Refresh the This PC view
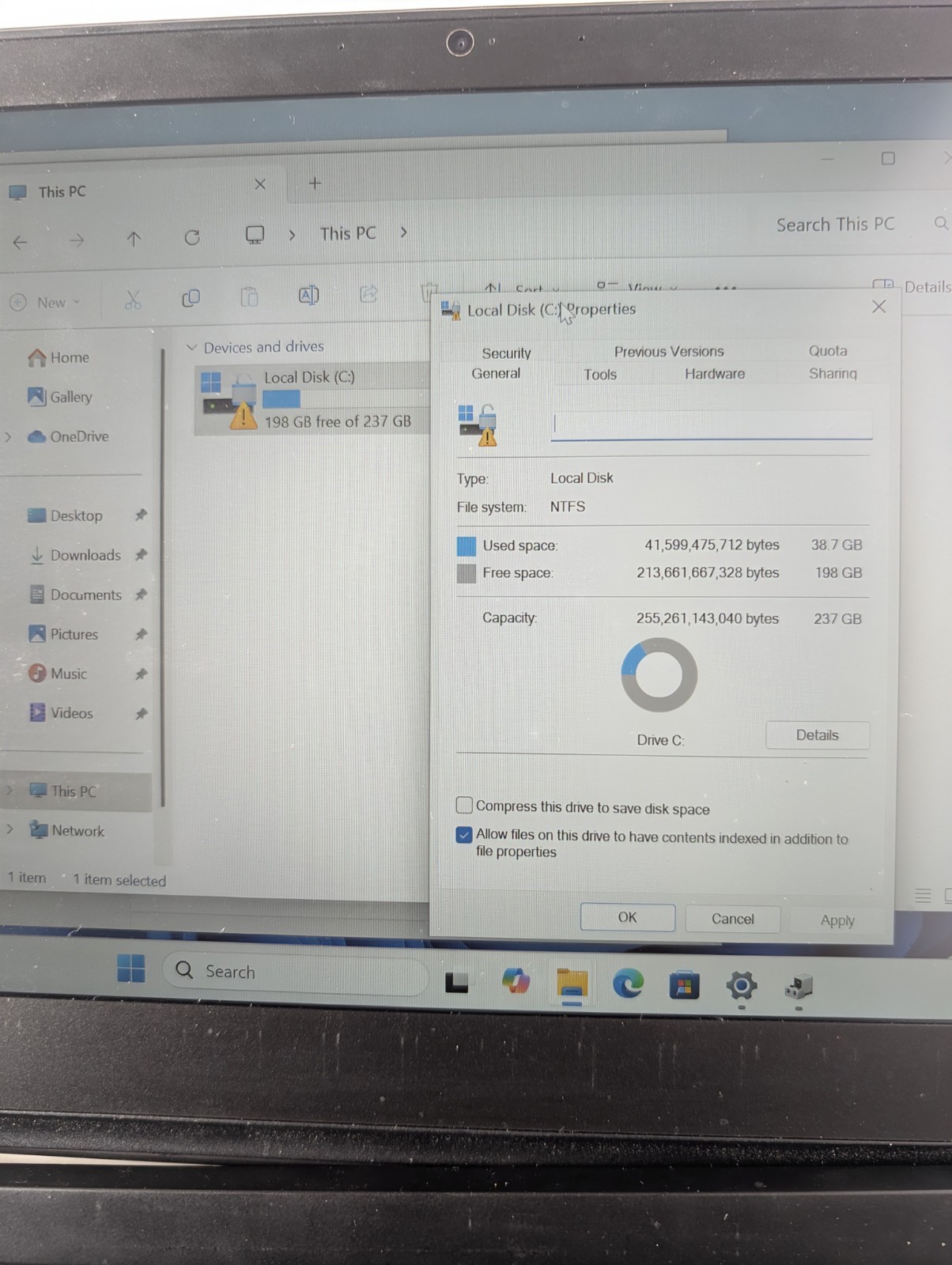This screenshot has height=1265, width=952. (x=191, y=237)
